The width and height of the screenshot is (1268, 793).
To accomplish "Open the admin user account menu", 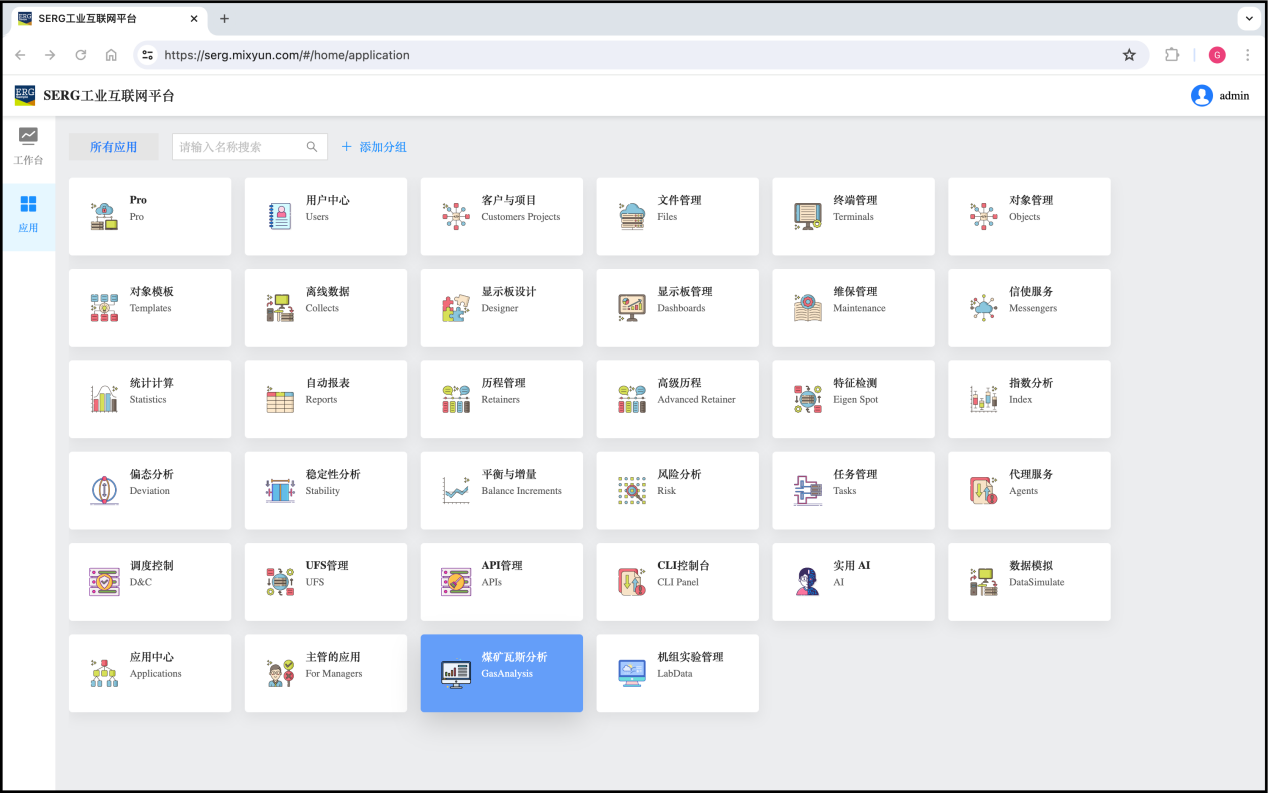I will (1220, 96).
